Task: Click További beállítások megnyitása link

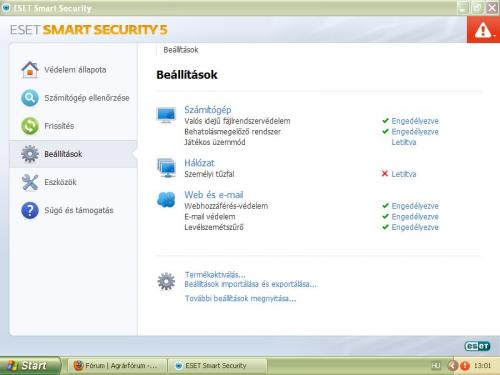Action: pyautogui.click(x=240, y=298)
